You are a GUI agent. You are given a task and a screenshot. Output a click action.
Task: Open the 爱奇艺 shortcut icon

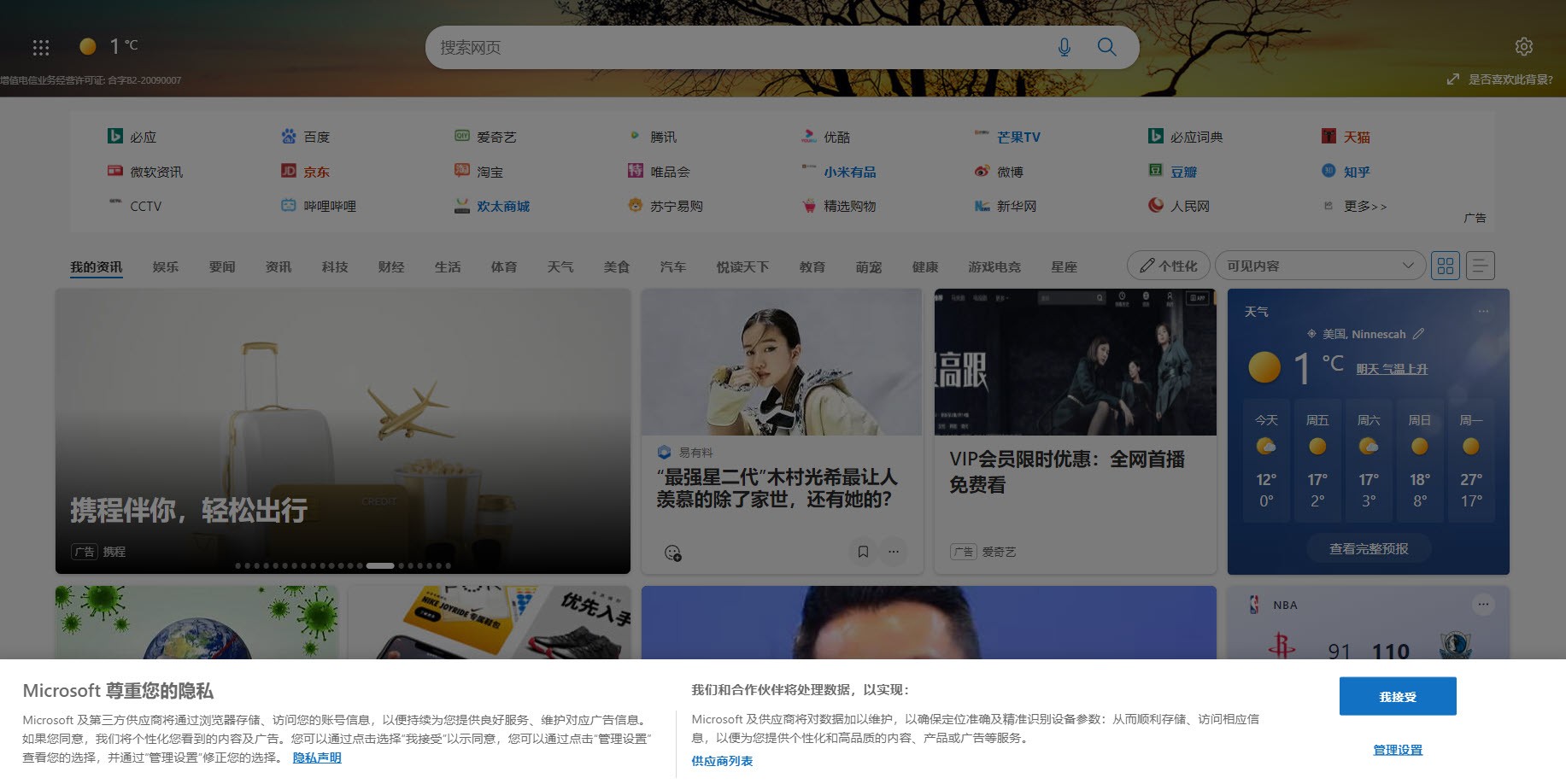pyautogui.click(x=462, y=136)
